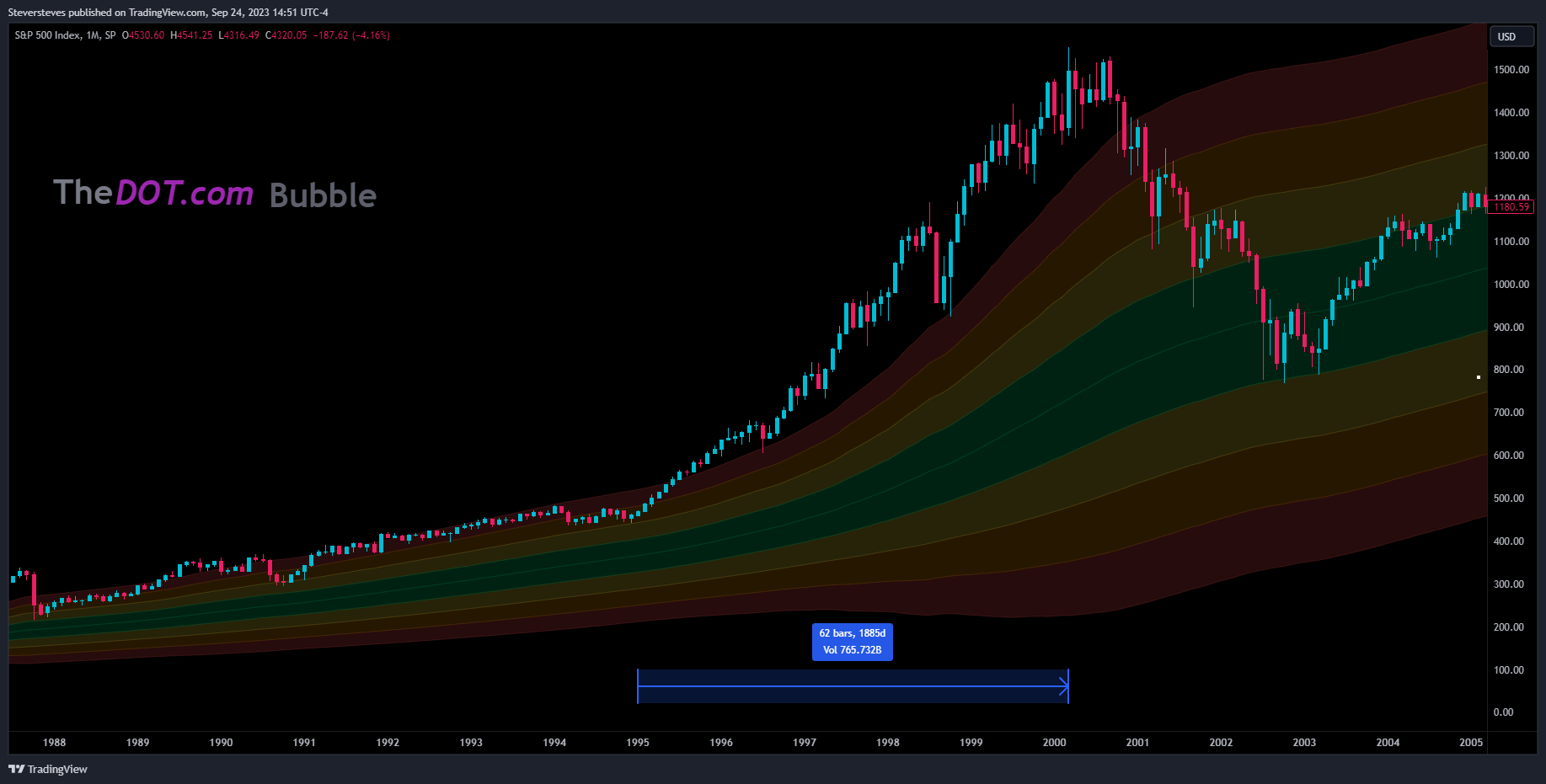Click the 100.00 price axis label
This screenshot has width=1546, height=784.
(x=1509, y=670)
